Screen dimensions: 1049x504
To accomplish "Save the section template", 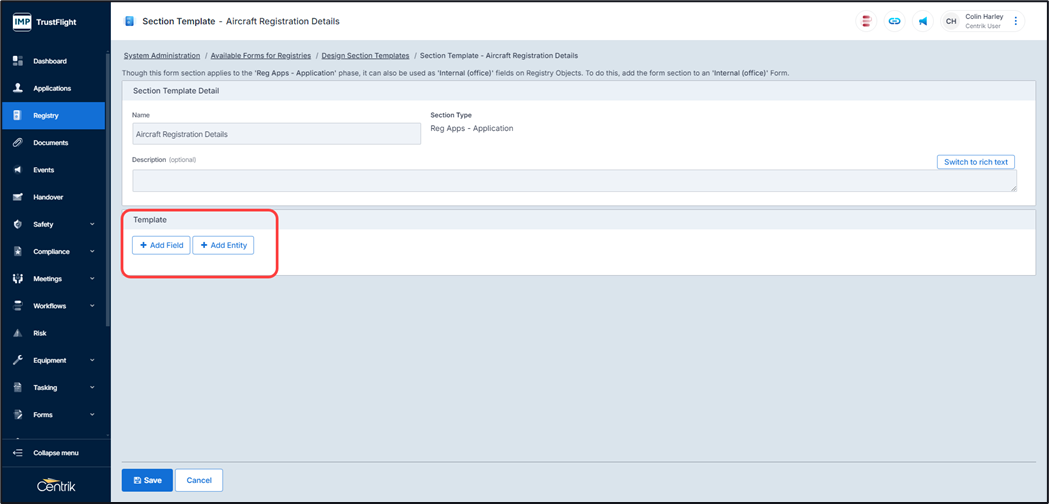I will click(147, 481).
